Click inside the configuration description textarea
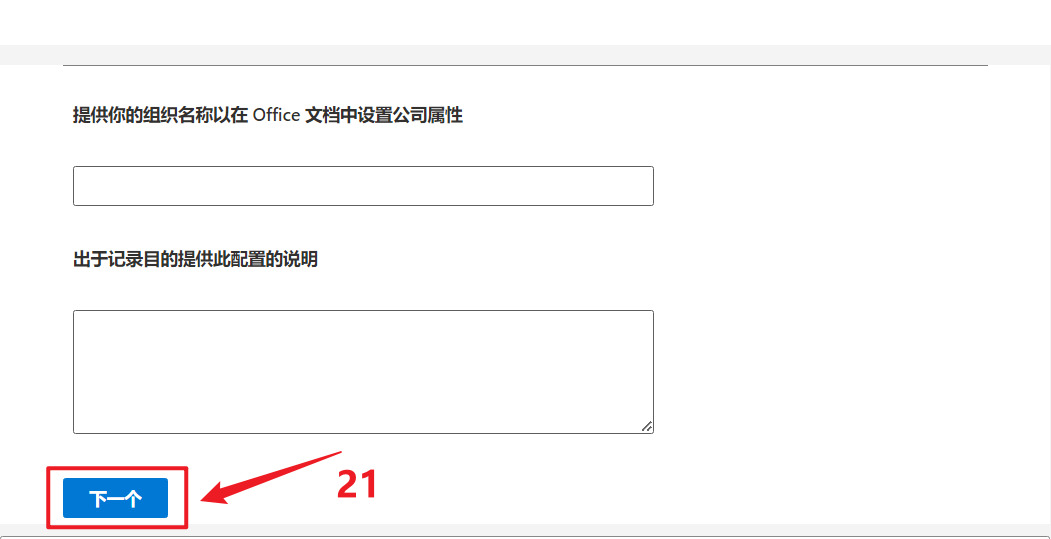 tap(363, 372)
